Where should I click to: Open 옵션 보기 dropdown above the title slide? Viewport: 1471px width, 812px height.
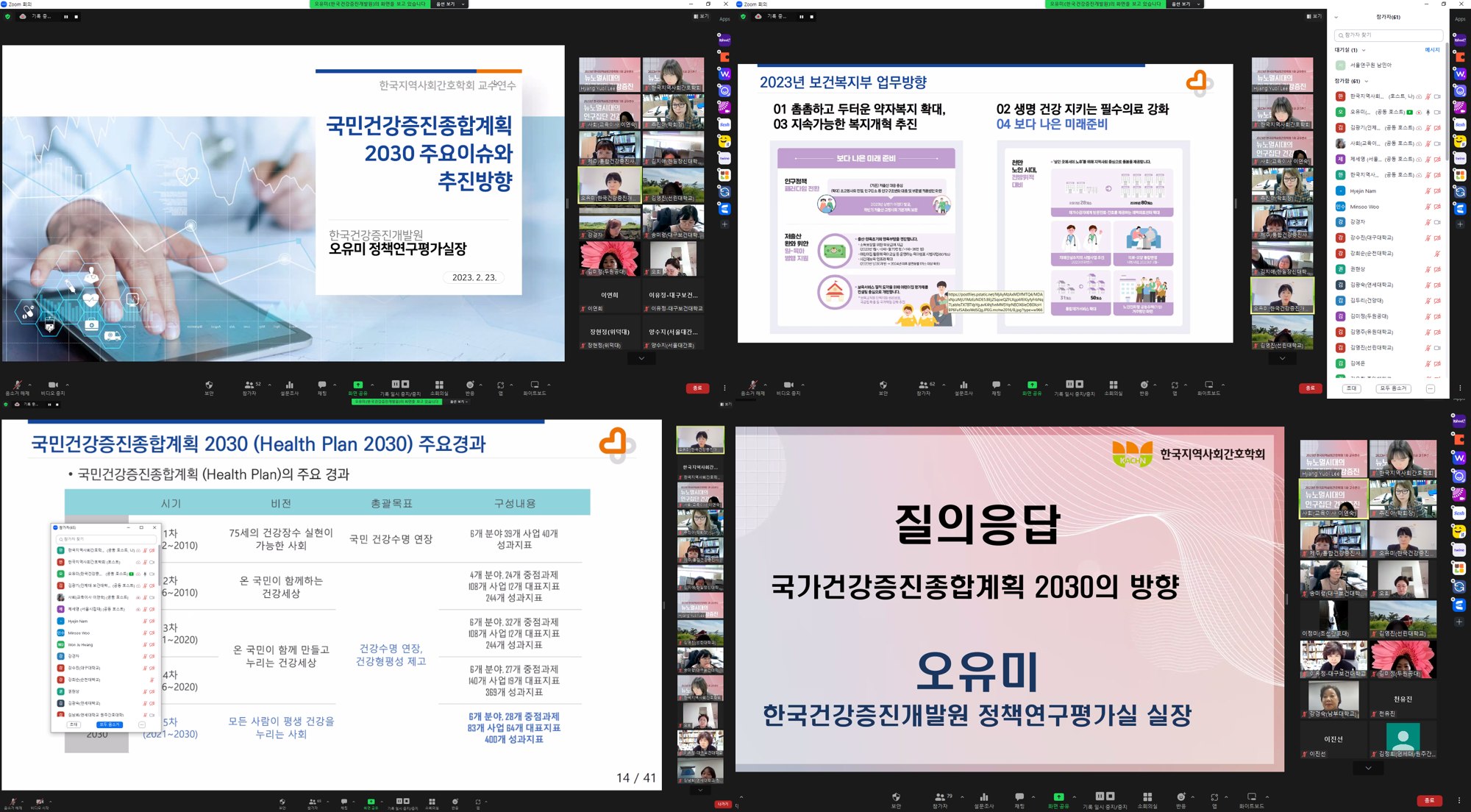(x=449, y=4)
